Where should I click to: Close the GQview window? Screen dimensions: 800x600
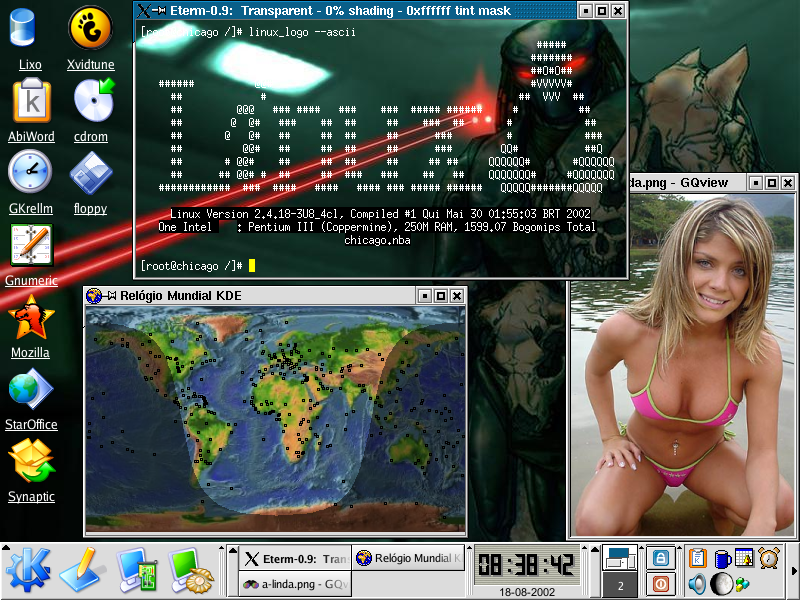click(788, 183)
